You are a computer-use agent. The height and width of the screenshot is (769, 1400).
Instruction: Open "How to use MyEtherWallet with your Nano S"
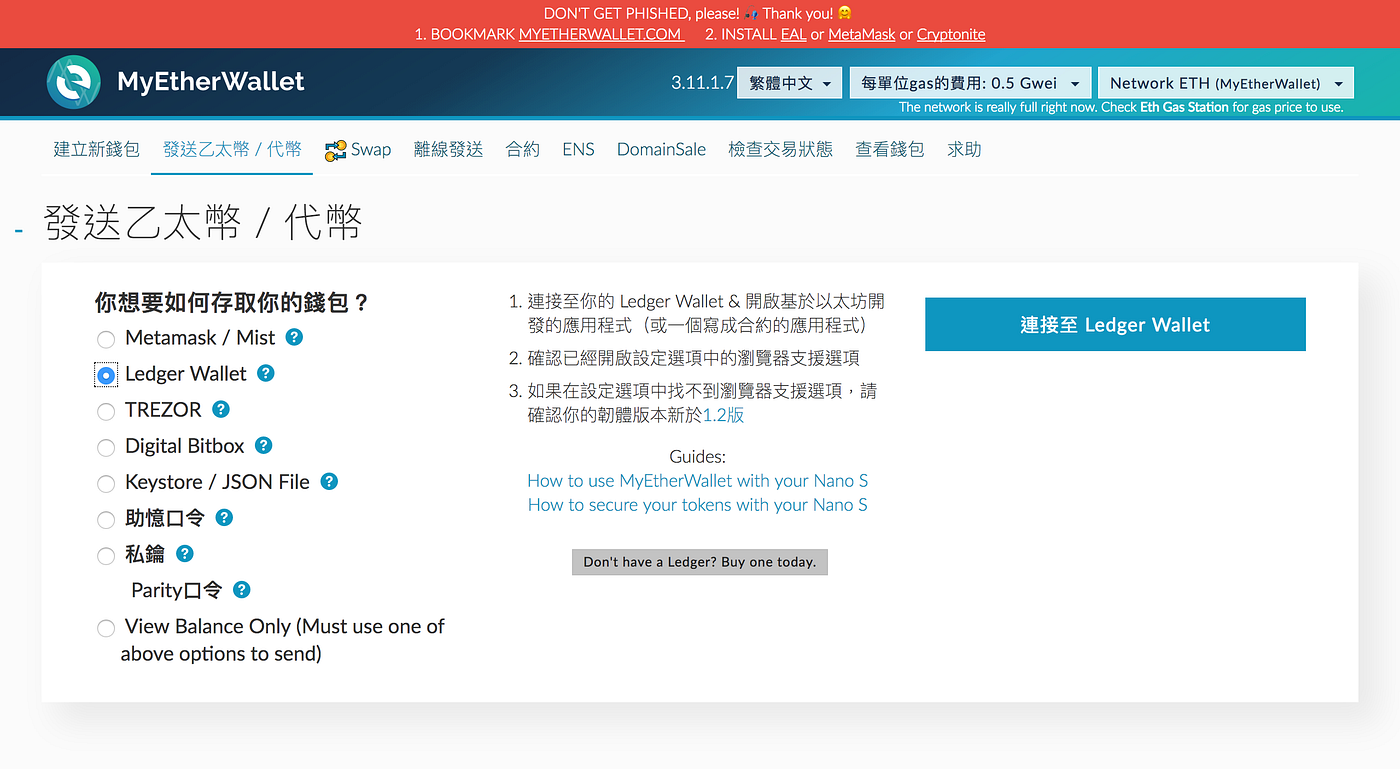pos(698,481)
